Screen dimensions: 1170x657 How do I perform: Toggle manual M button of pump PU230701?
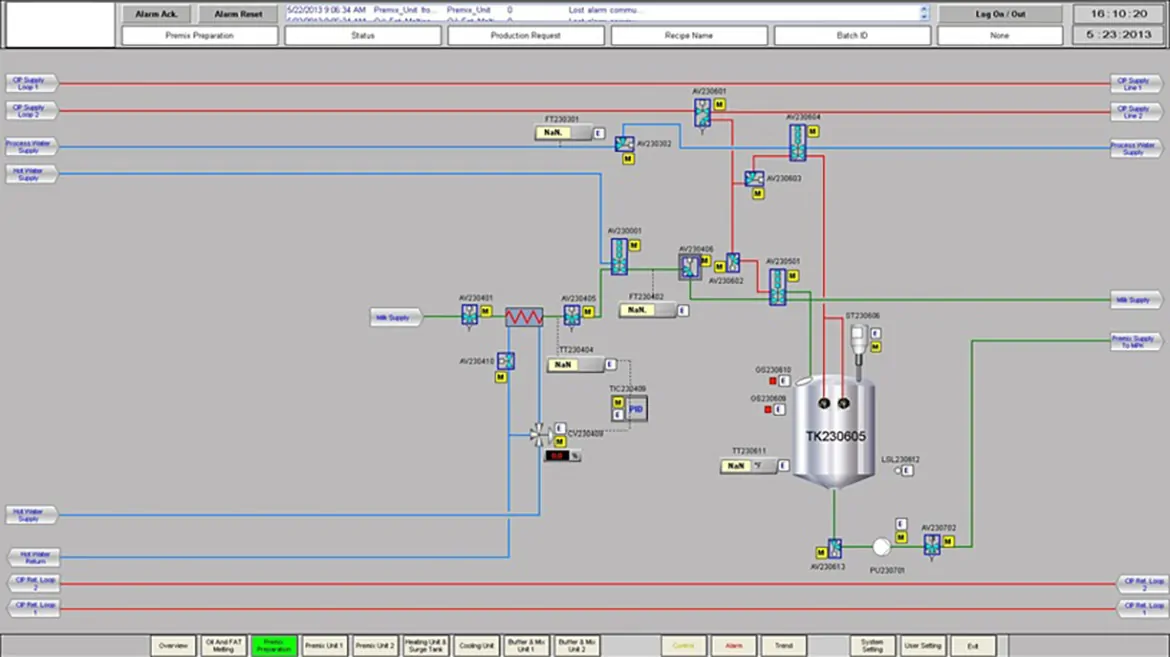coord(901,538)
